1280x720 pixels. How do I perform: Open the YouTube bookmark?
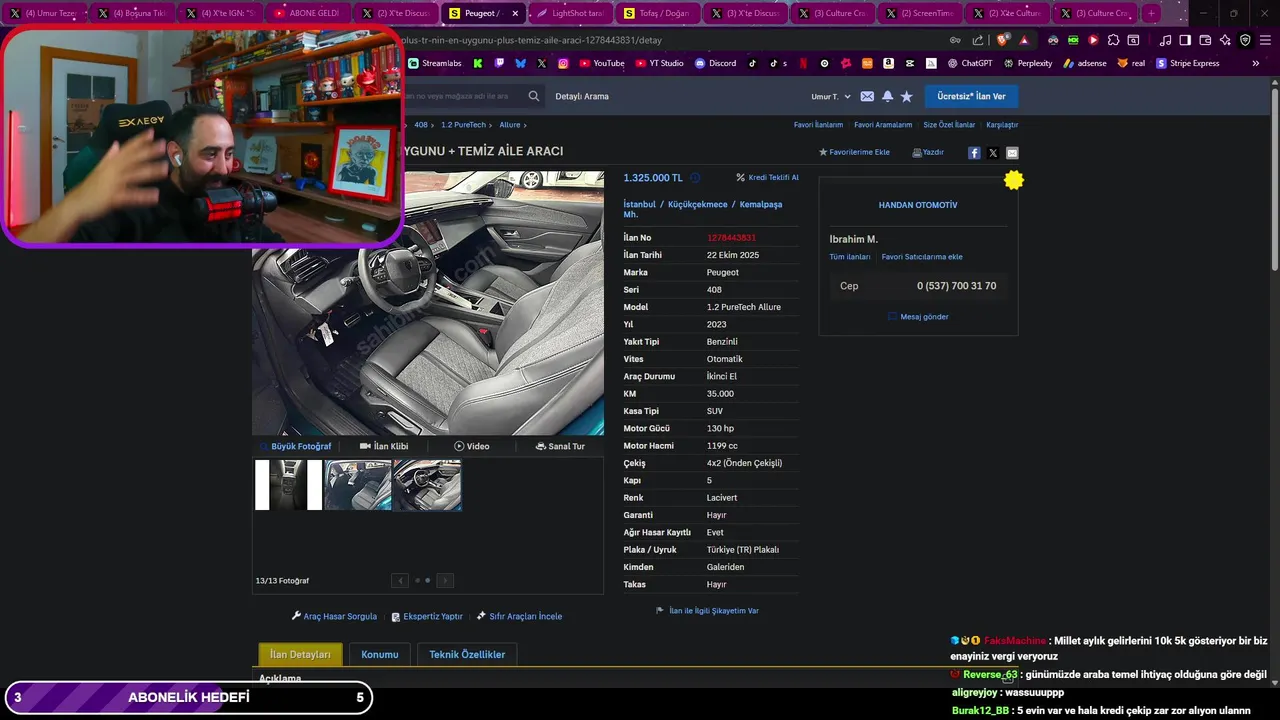click(602, 63)
